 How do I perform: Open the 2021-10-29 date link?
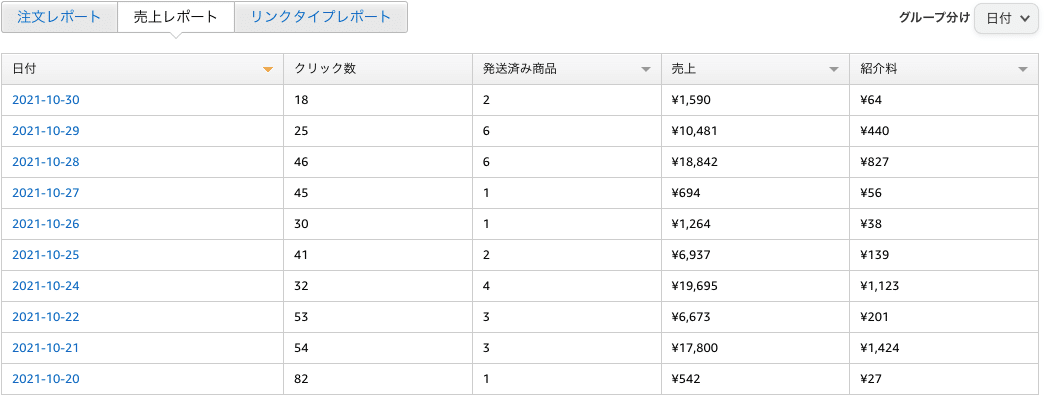tap(46, 131)
